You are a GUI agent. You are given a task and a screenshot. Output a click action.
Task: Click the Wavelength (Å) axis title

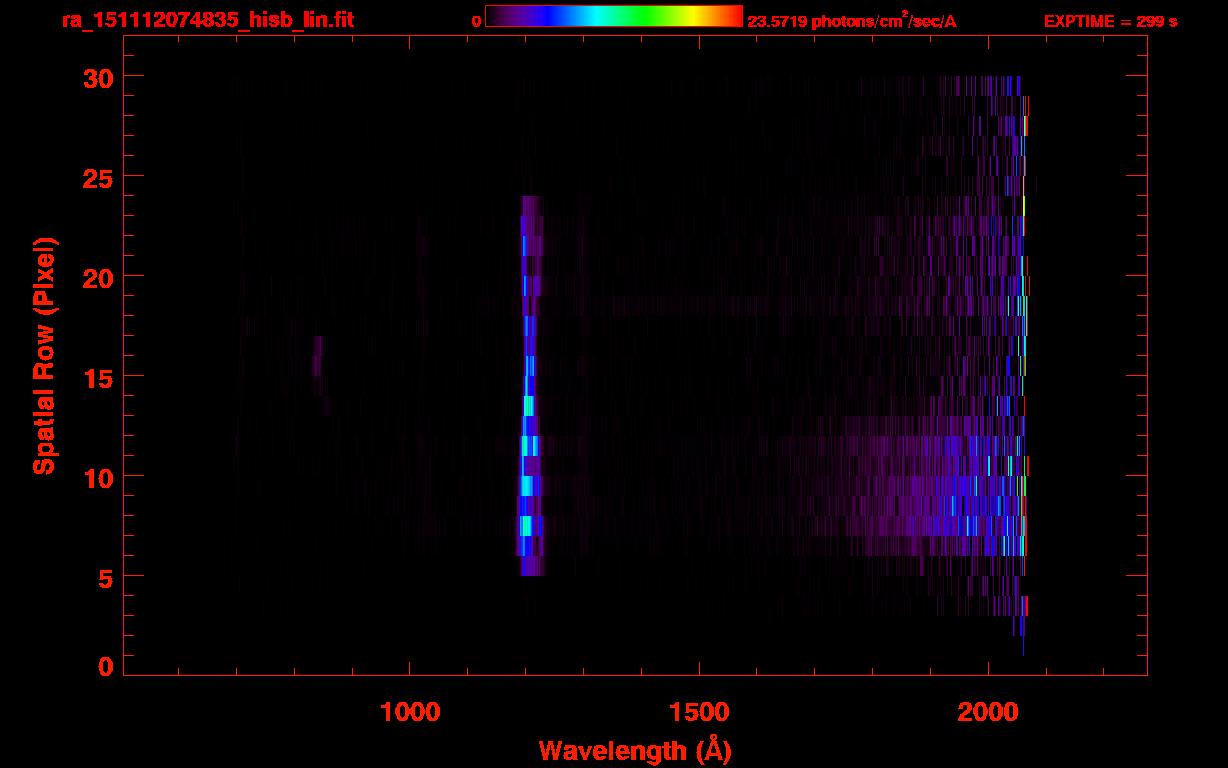[635, 750]
